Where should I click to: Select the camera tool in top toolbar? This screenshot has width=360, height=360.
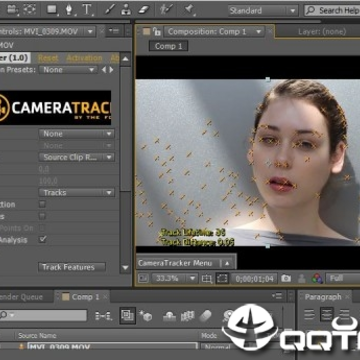click(x=14, y=9)
